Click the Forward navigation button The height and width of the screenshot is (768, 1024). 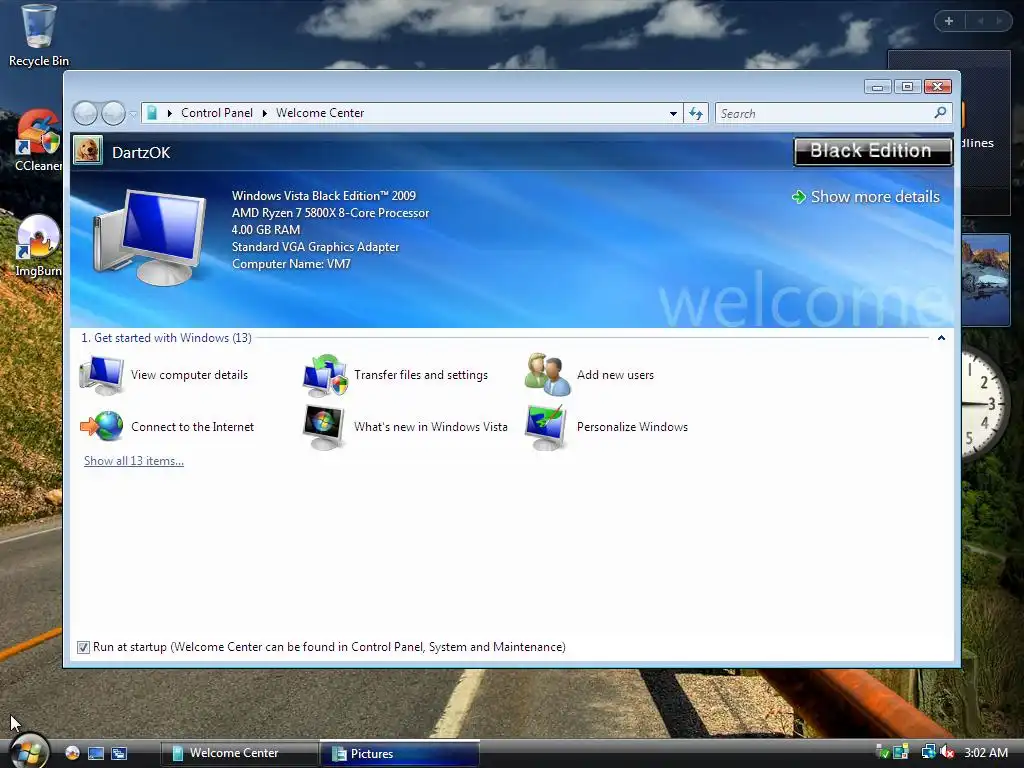coord(113,113)
